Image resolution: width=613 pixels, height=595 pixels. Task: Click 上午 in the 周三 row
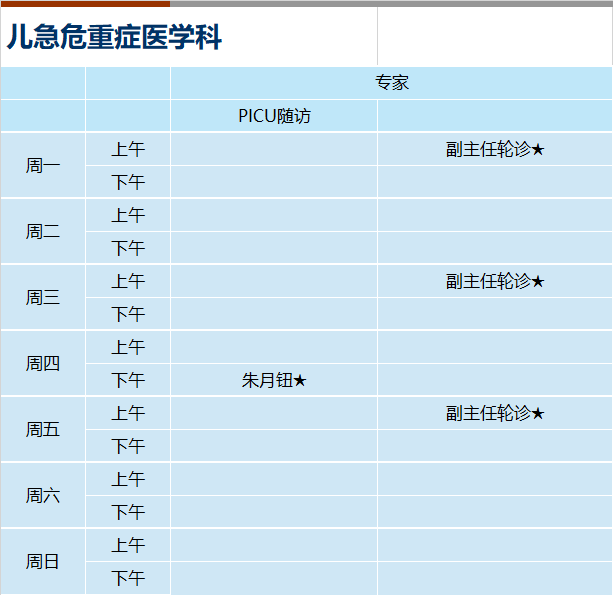click(128, 281)
